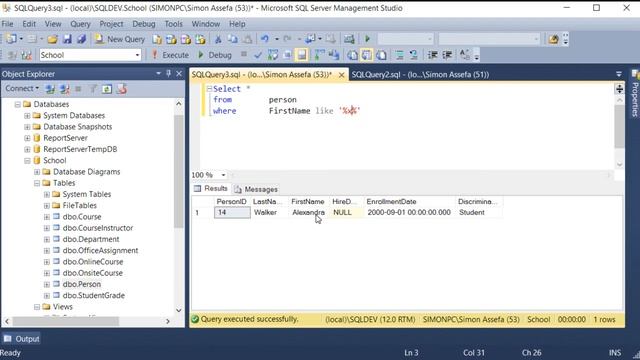This screenshot has height=360, width=640.
Task: Open the Connect dropdown in Object Explorer
Action: click(x=22, y=89)
